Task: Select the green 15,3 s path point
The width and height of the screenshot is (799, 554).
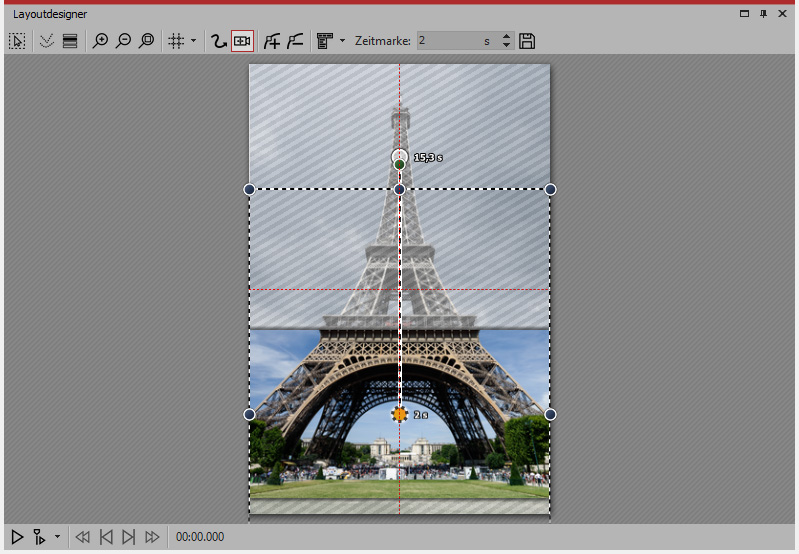Action: tap(400, 164)
